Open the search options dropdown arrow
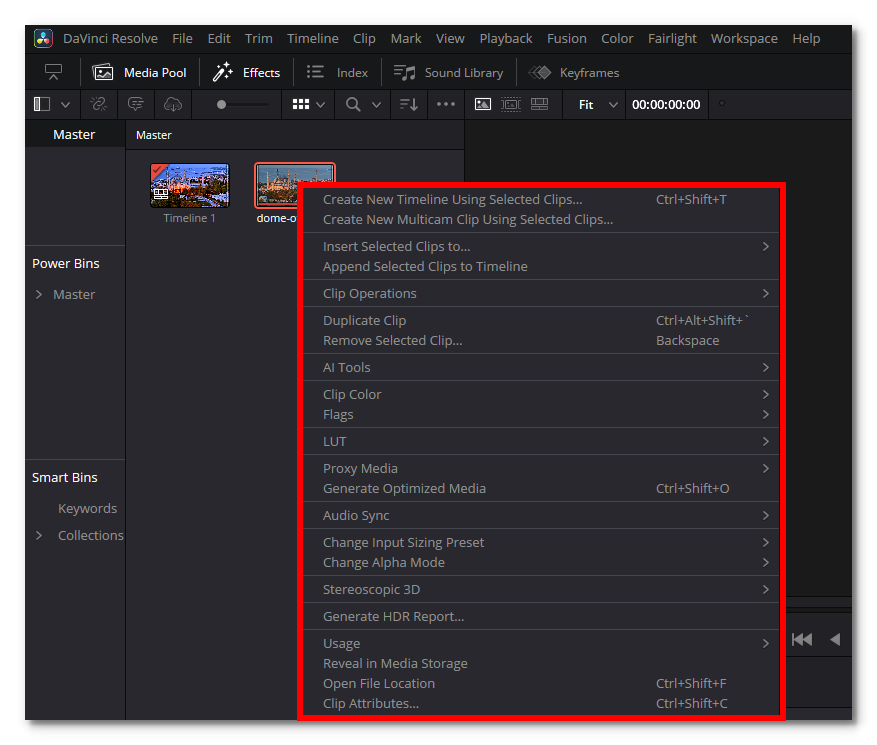The image size is (877, 745). click(376, 105)
